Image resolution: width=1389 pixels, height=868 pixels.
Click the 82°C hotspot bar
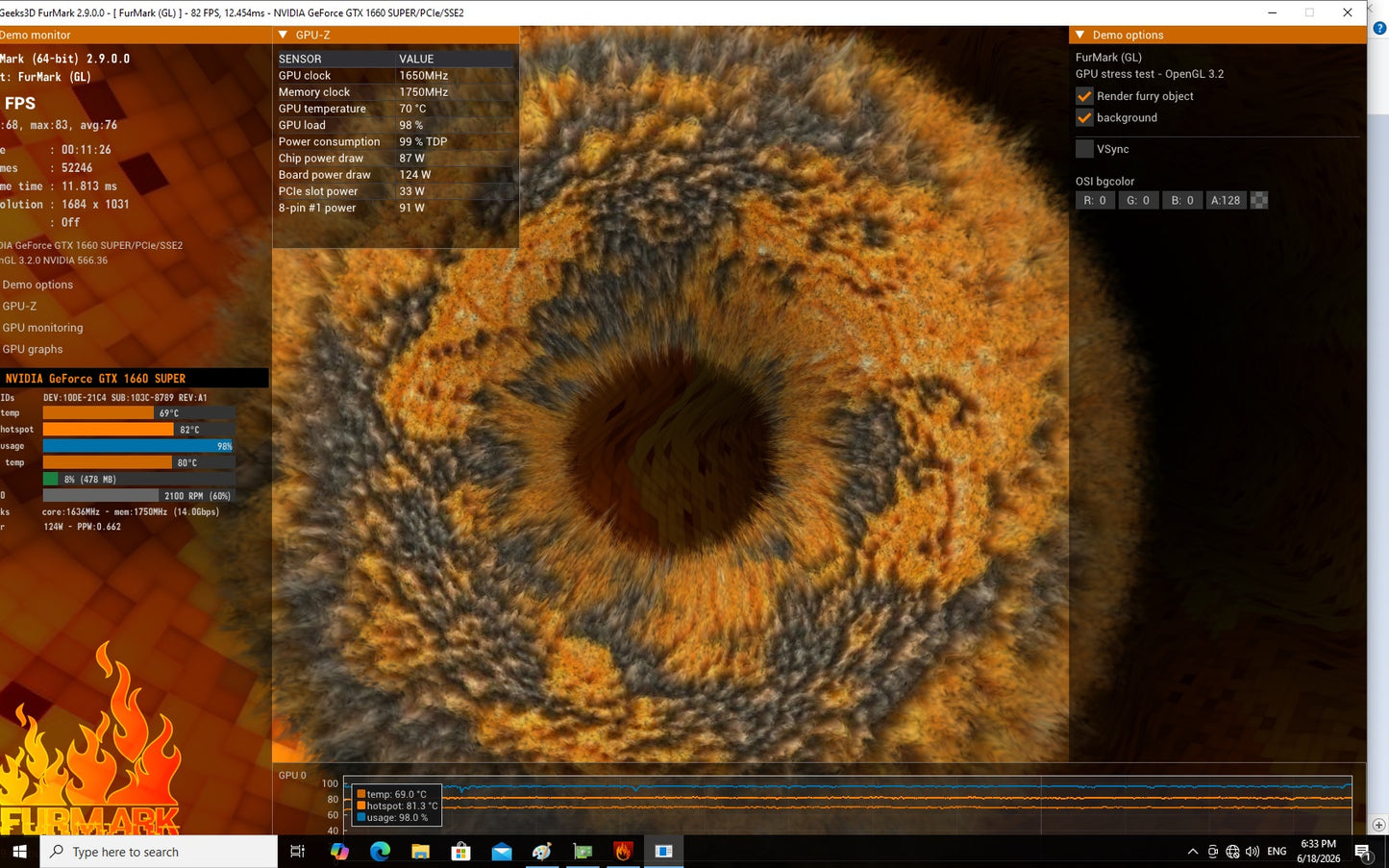pyautogui.click(x=138, y=430)
